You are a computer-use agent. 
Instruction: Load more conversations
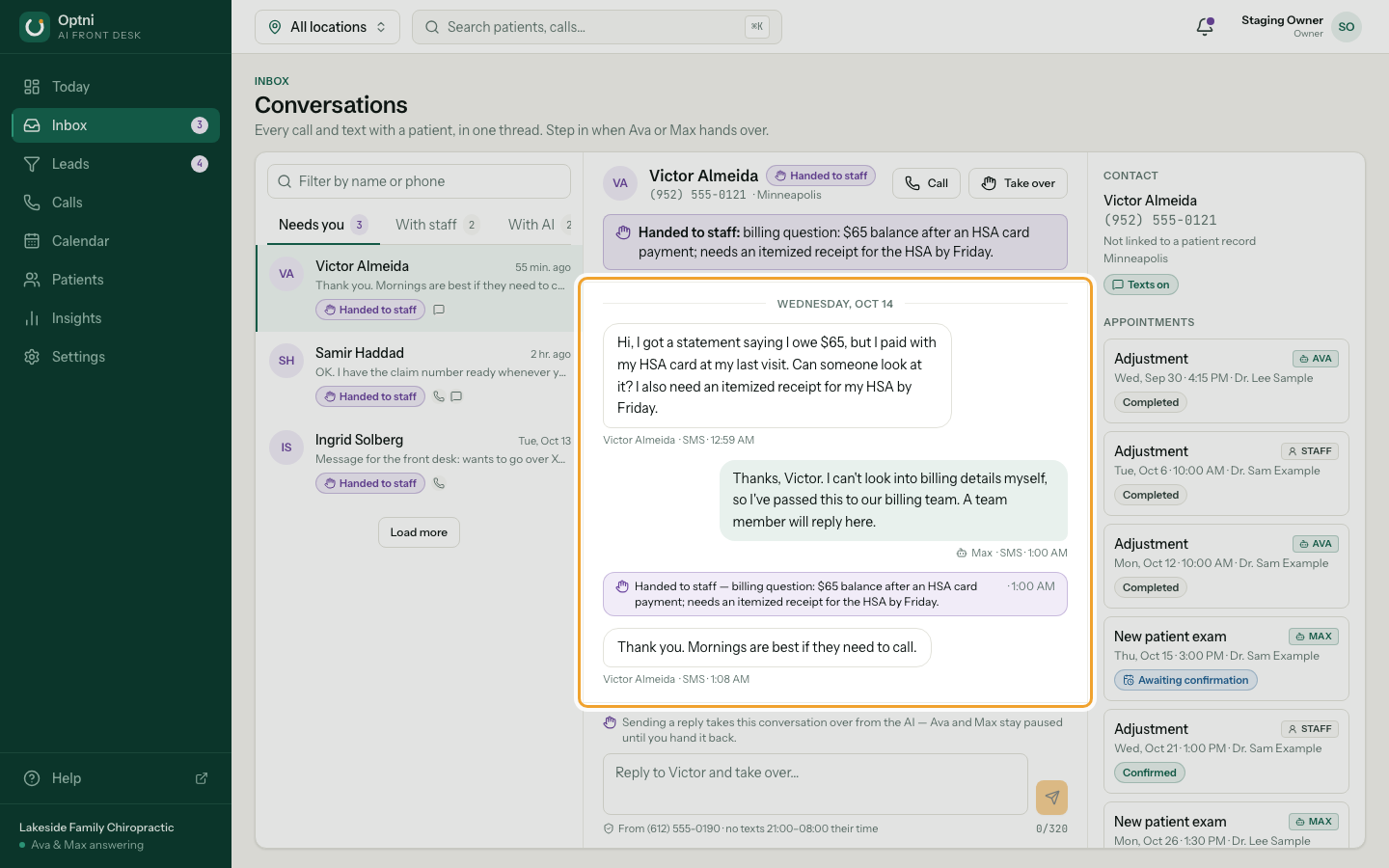coord(419,532)
